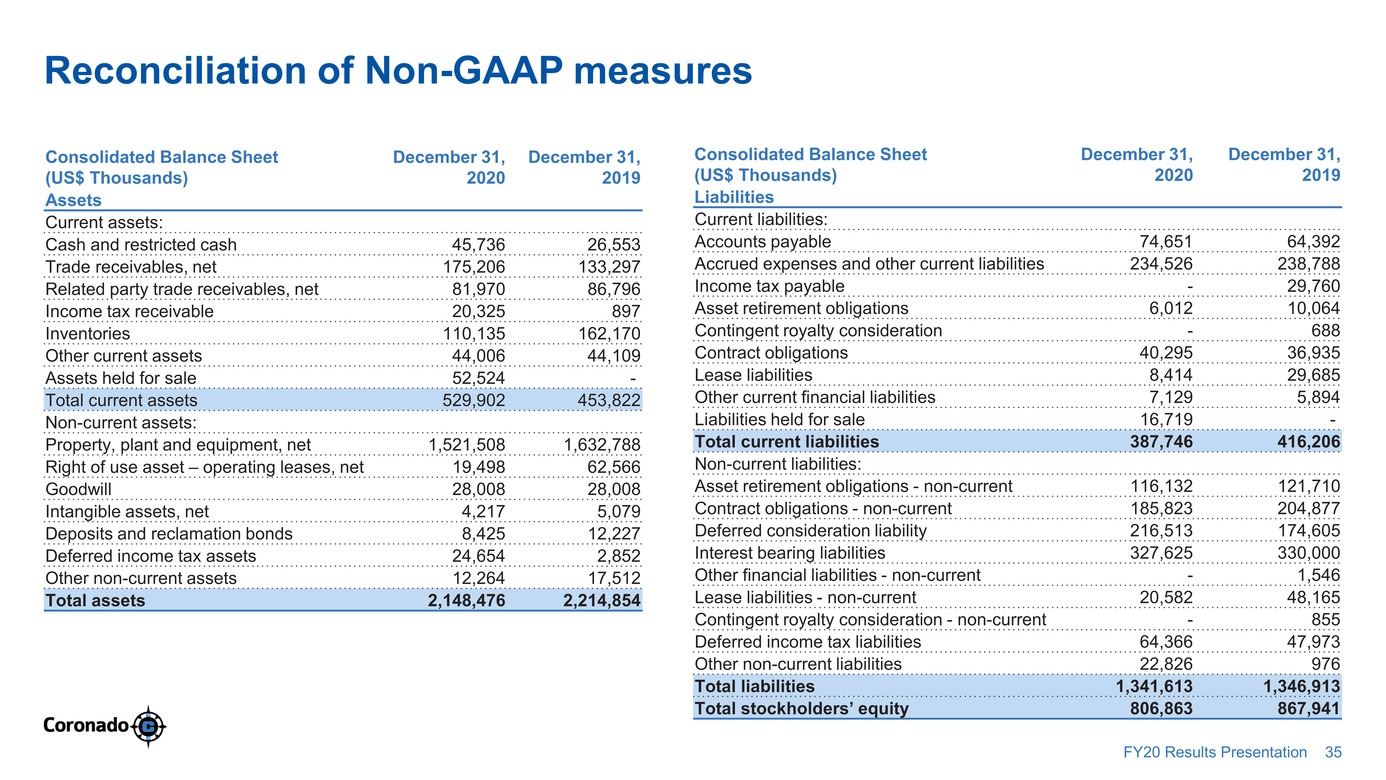Image resolution: width=1386 pixels, height=780 pixels.
Task: Select liabilities held for sale value 16,719
Action: [x=1166, y=419]
